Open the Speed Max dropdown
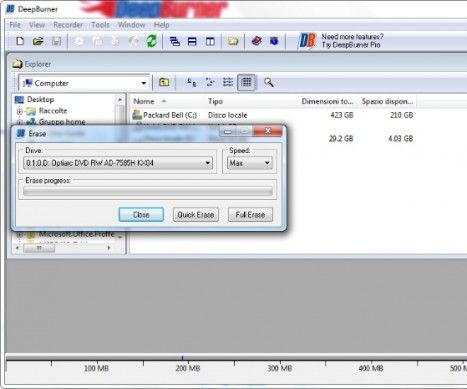 tap(250, 163)
